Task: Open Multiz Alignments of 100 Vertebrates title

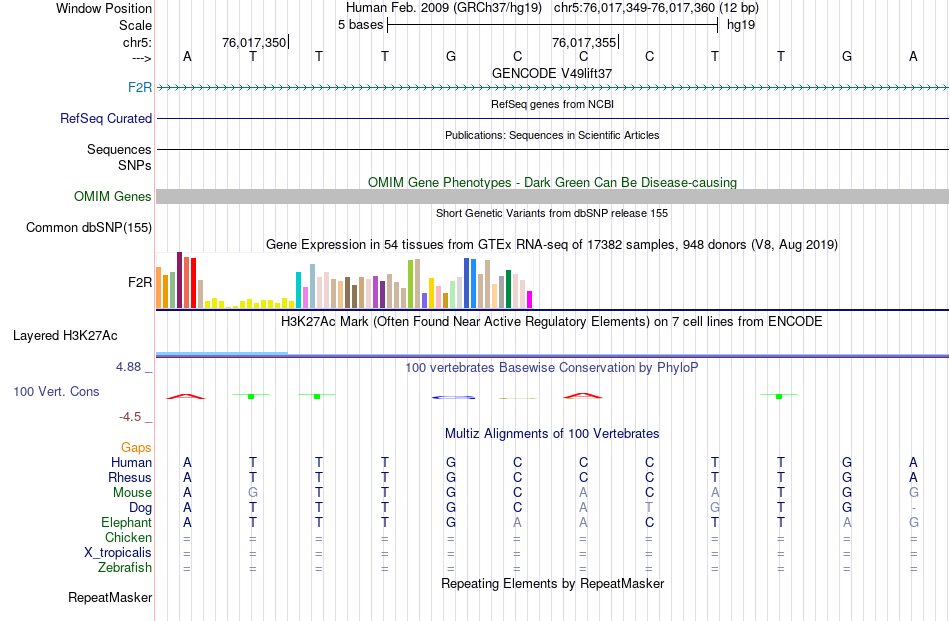Action: (x=552, y=434)
